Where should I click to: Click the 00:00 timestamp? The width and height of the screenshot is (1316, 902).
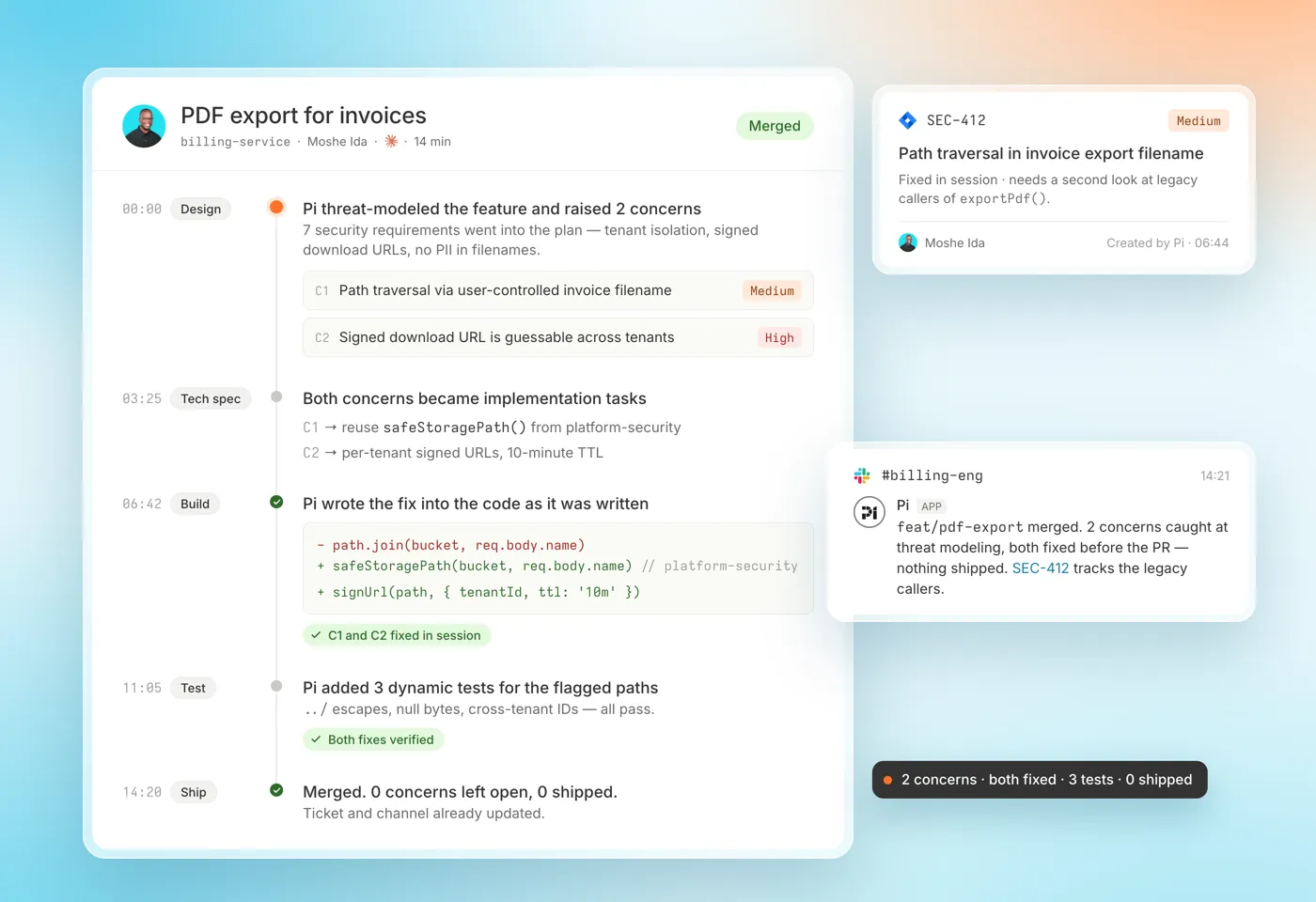pos(142,209)
